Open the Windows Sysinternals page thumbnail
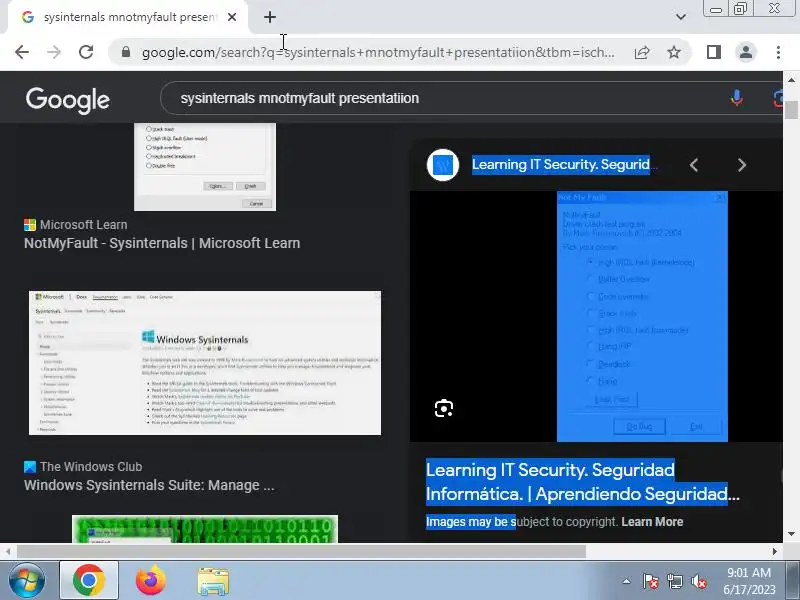 pos(205,363)
